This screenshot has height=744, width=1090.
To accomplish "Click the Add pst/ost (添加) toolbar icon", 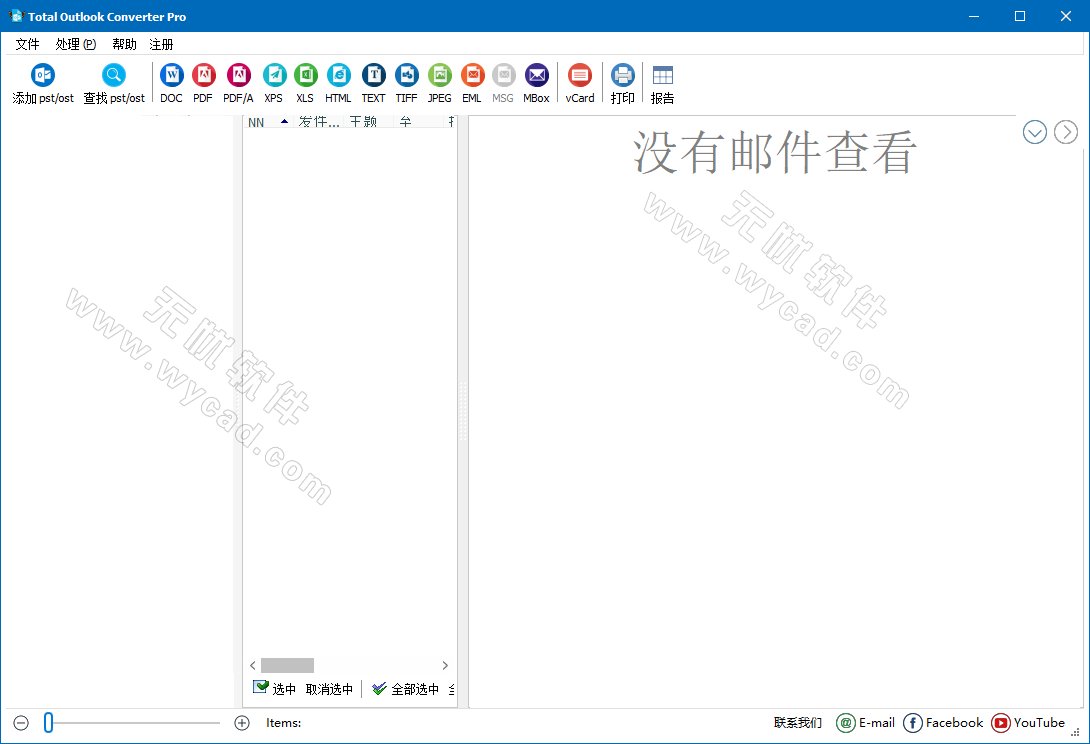I will (x=43, y=76).
